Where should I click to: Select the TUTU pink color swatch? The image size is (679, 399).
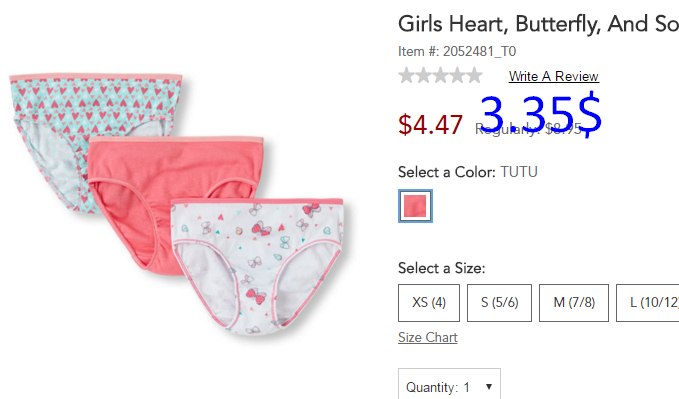[415, 206]
